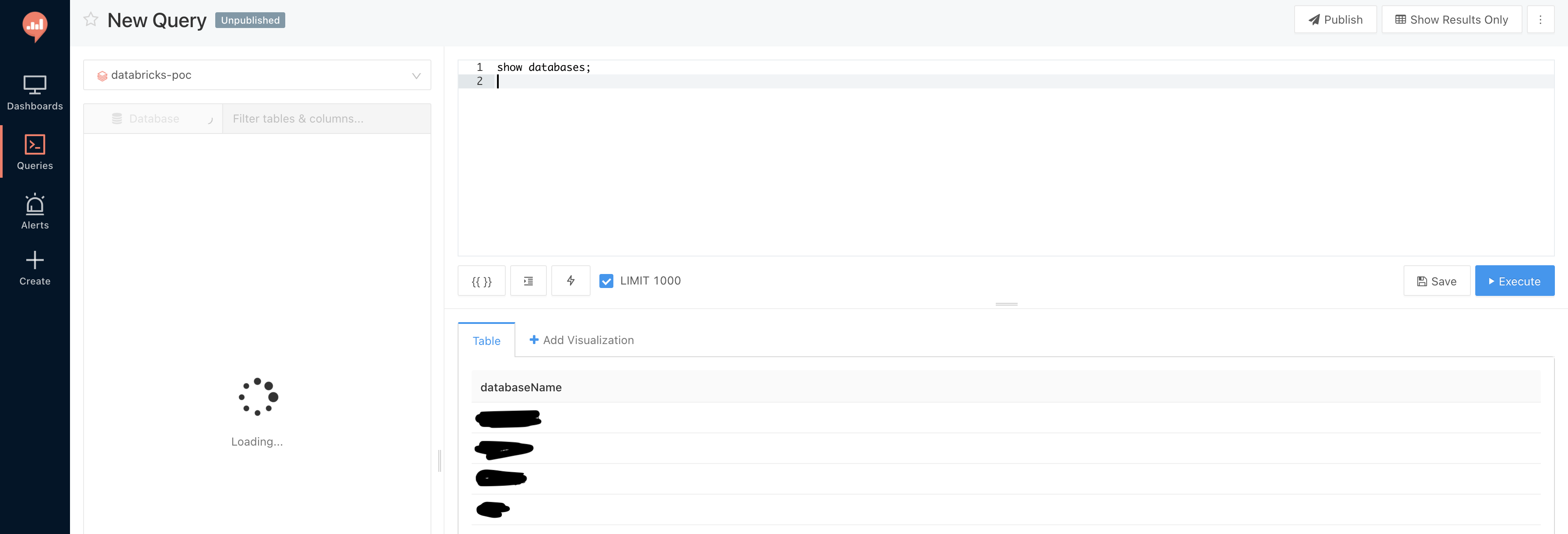Viewport: 1568px width, 534px height.
Task: Open the Queries sidebar section
Action: click(35, 152)
